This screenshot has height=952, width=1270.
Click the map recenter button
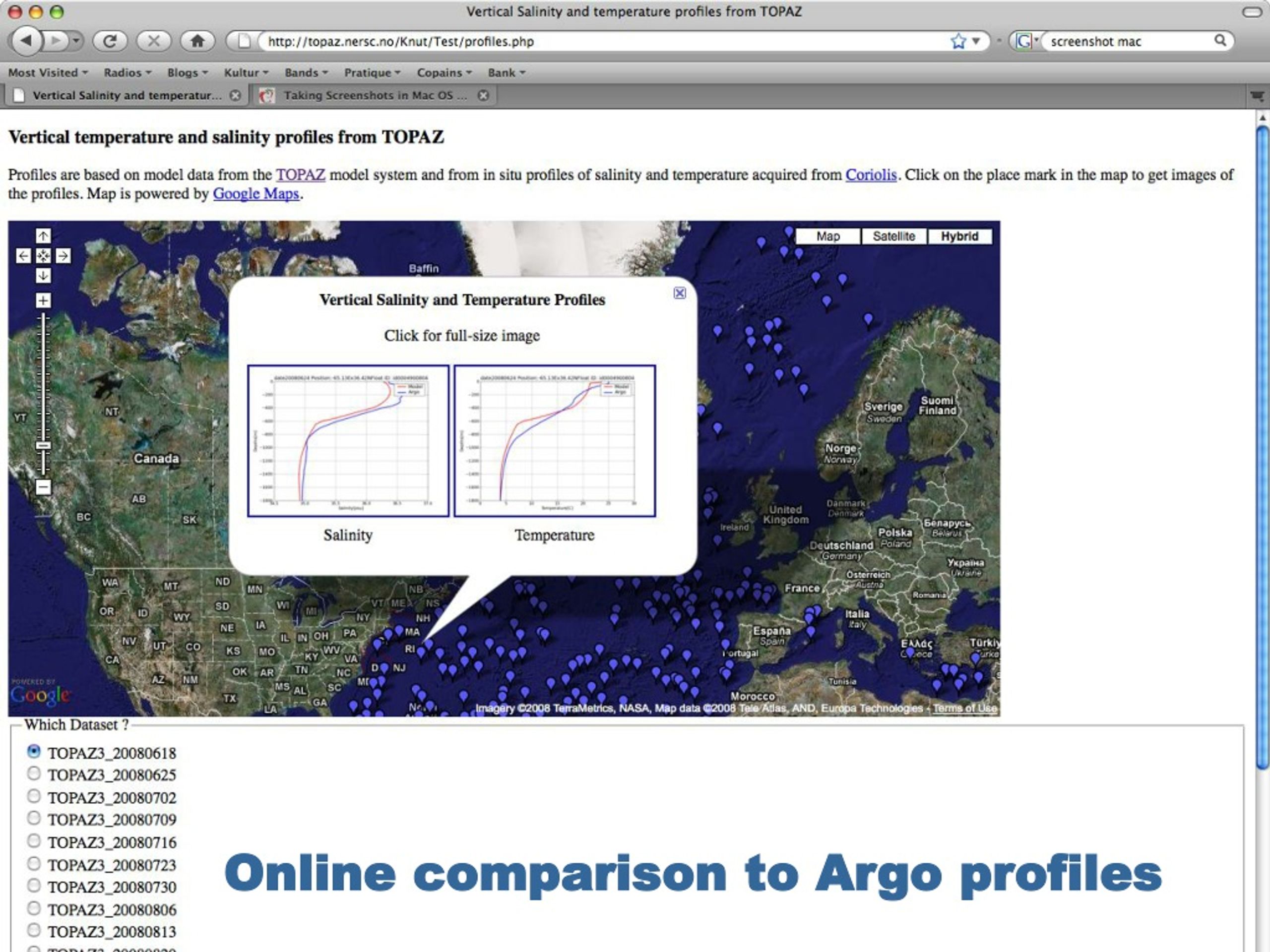tap(43, 256)
